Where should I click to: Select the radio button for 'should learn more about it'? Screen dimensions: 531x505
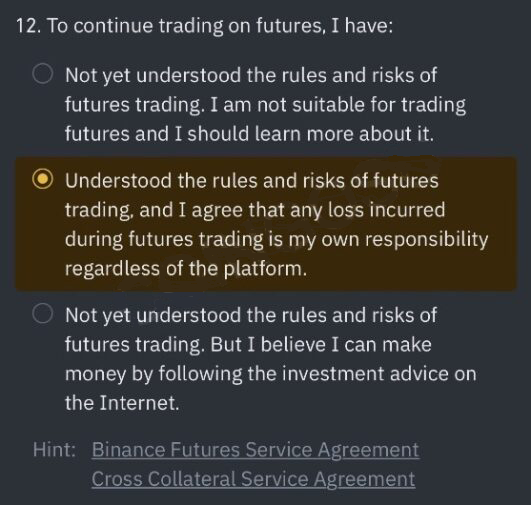(x=43, y=74)
